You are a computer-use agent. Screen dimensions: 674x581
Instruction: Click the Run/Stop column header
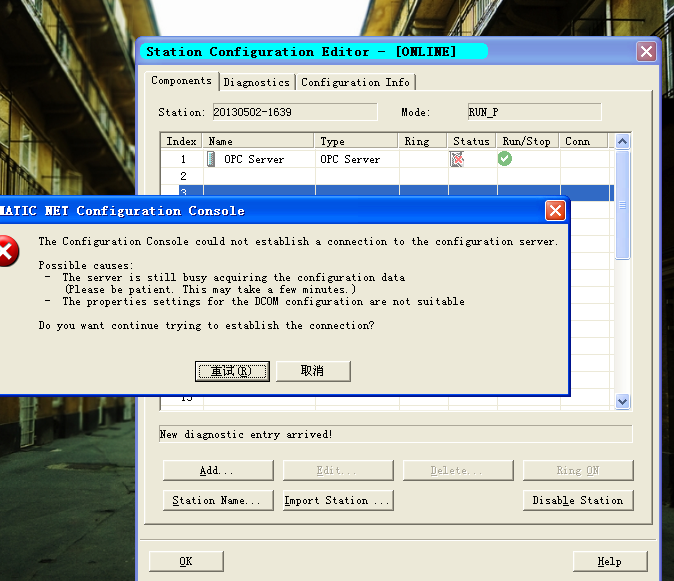(x=527, y=141)
